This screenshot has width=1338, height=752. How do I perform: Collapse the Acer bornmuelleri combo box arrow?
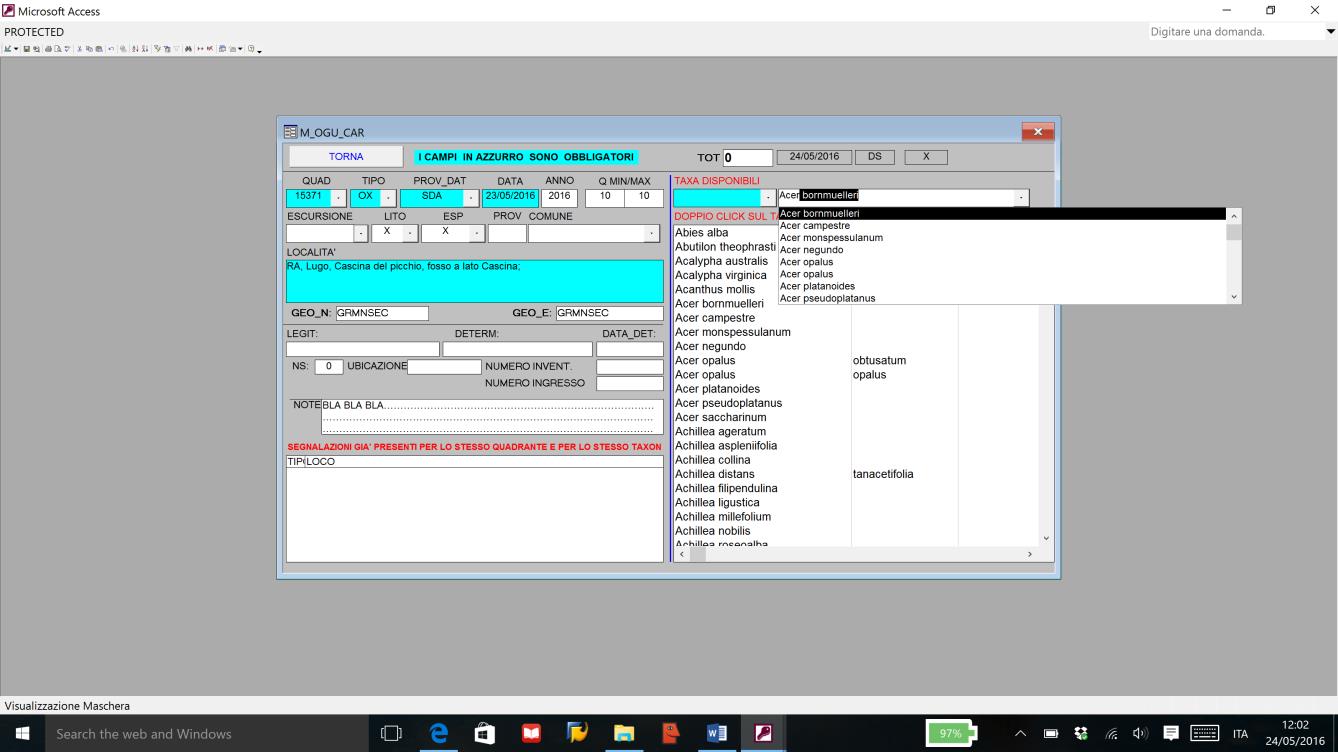pyautogui.click(x=1021, y=198)
